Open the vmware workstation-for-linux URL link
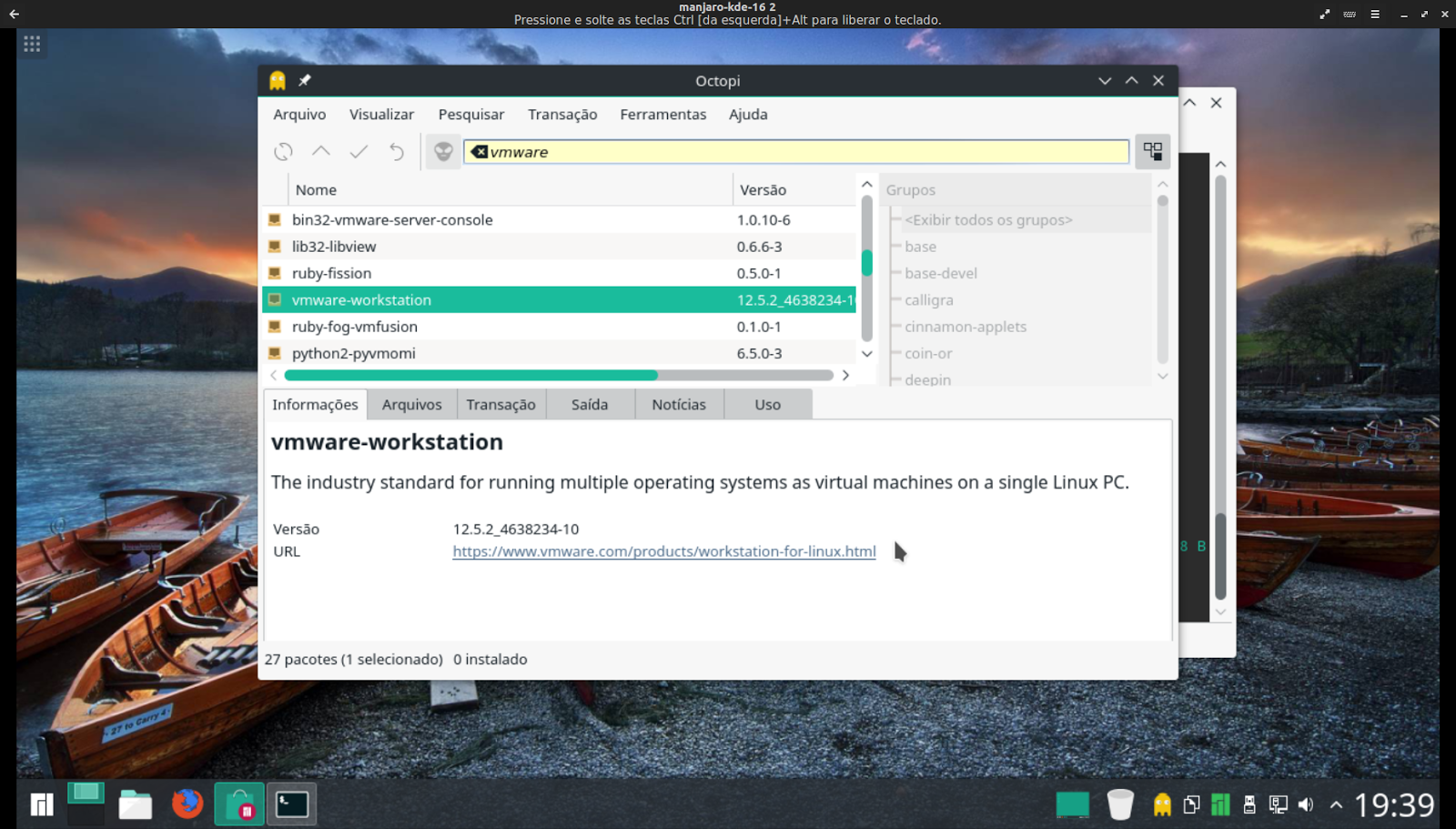 coord(664,551)
